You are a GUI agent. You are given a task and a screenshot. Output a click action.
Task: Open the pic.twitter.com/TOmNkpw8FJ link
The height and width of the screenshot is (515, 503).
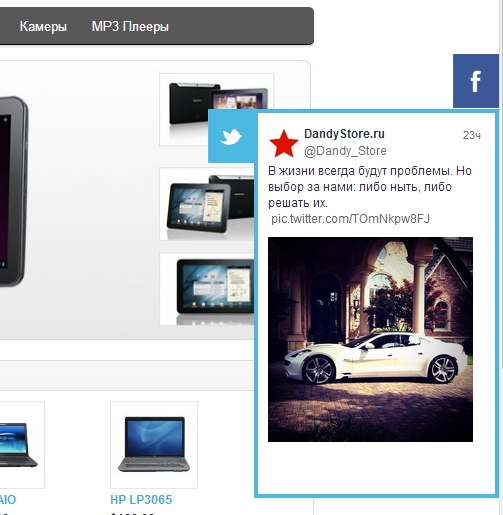[x=350, y=219]
